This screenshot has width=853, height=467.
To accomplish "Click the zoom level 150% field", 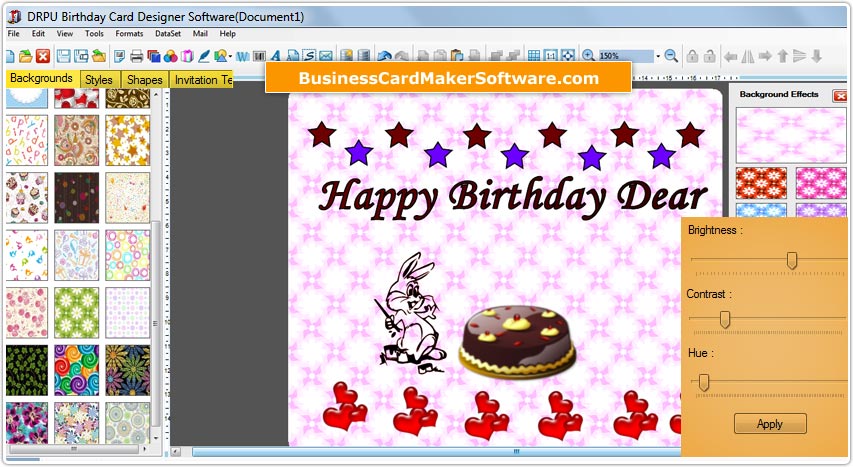I will (626, 56).
